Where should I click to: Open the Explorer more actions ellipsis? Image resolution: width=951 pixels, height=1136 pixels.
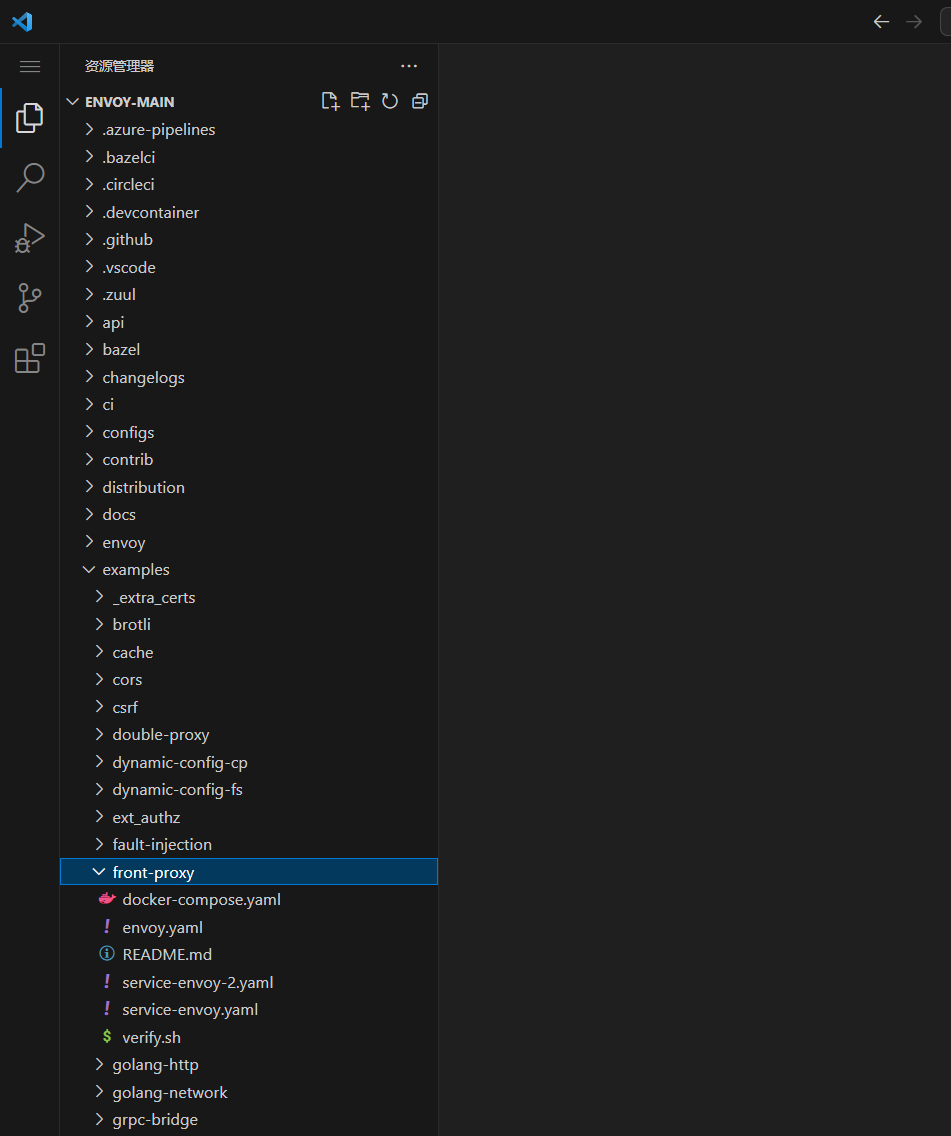(x=409, y=66)
